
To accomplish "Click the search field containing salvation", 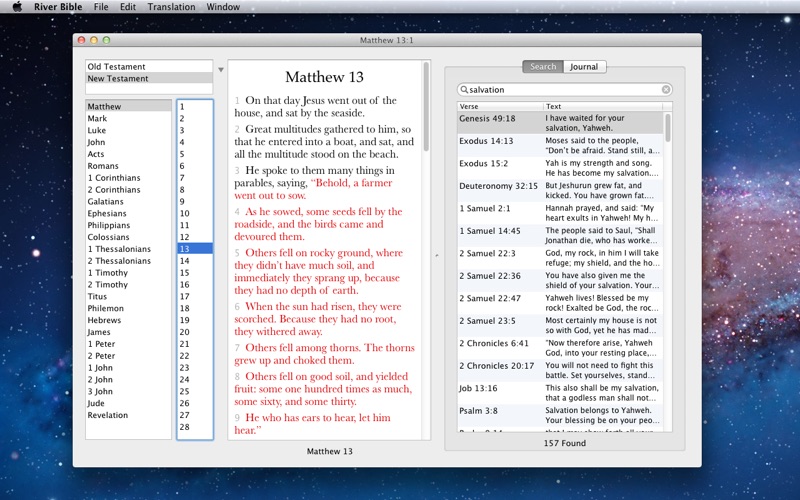I will tap(560, 90).
